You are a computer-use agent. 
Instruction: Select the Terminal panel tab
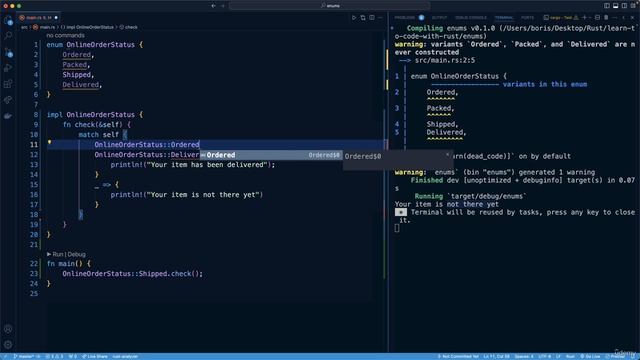click(504, 18)
